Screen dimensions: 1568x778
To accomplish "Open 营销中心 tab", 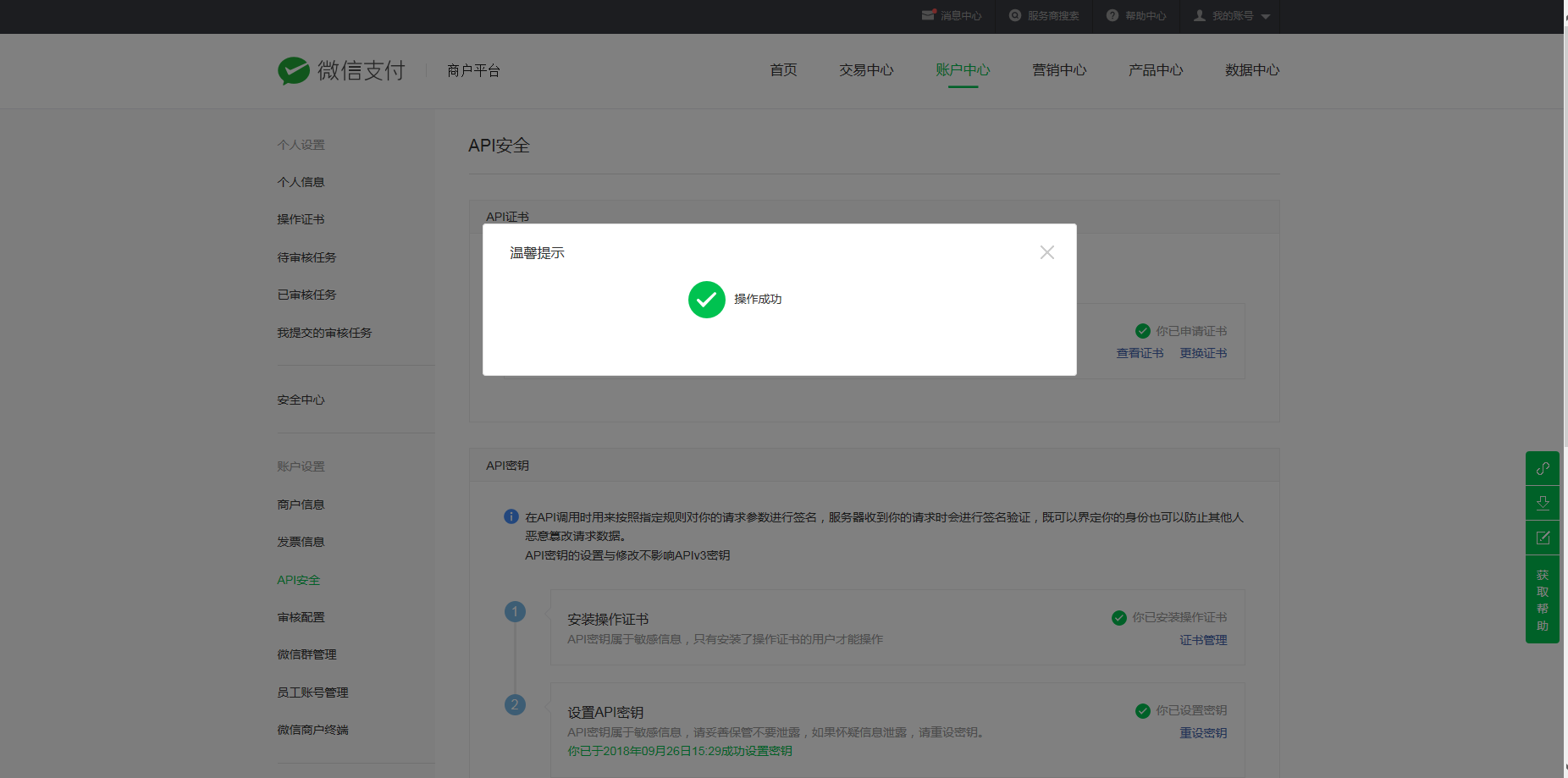I will pos(1059,70).
